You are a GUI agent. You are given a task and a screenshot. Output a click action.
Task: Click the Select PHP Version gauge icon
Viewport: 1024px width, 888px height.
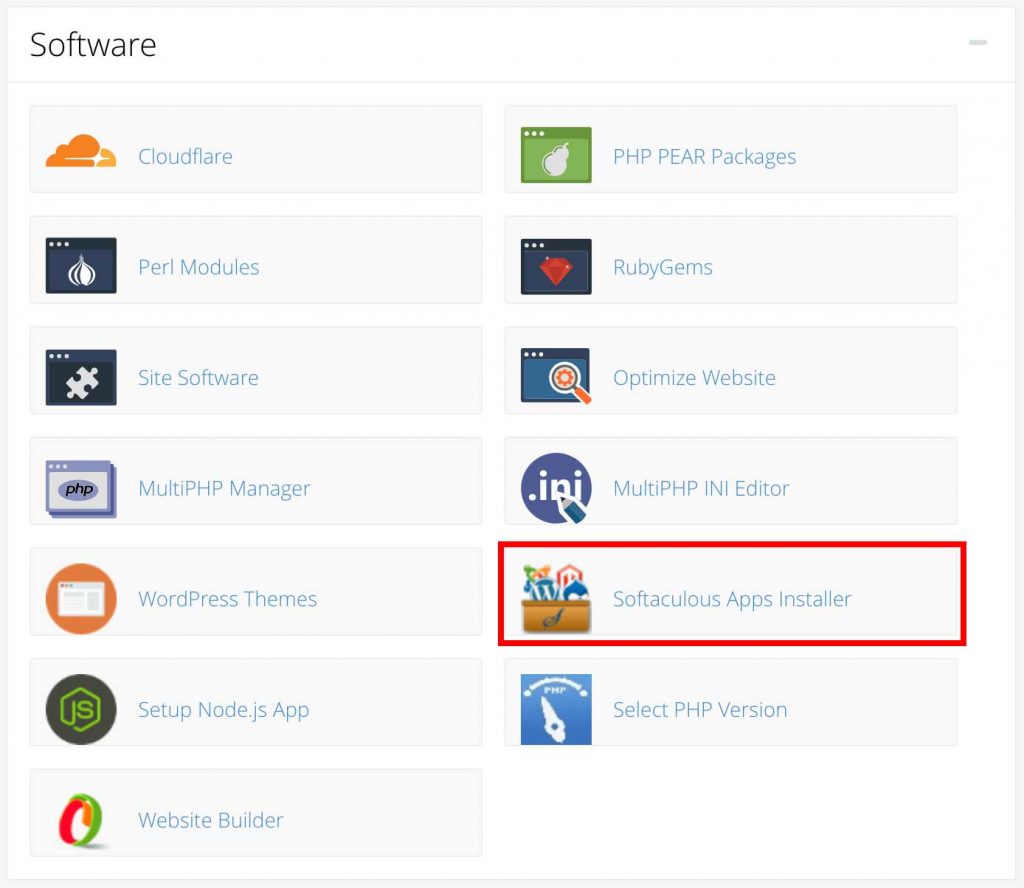coord(556,709)
